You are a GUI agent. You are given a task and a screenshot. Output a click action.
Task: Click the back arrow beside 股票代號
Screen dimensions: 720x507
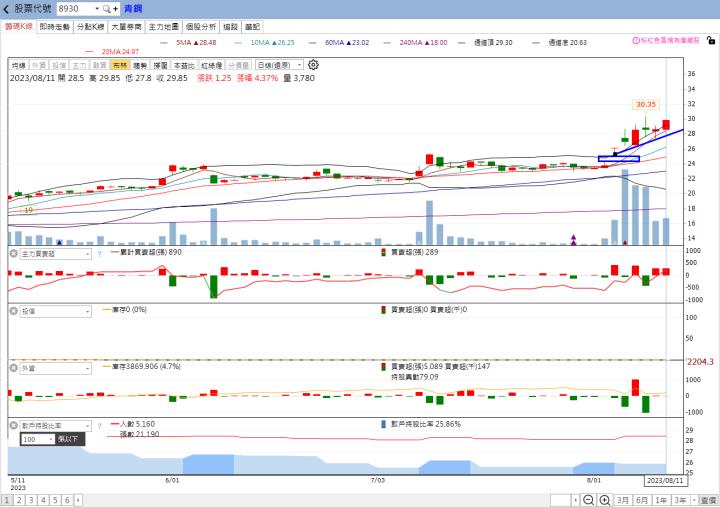coord(6,8)
